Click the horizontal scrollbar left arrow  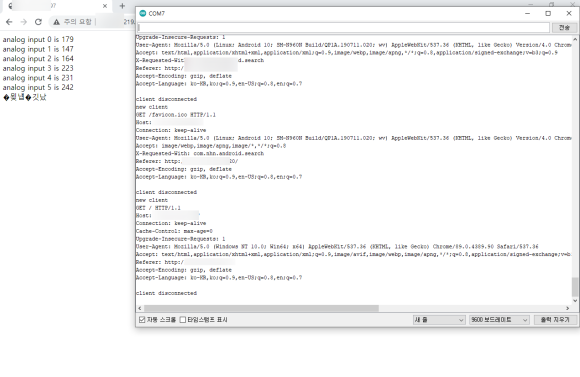point(140,308)
